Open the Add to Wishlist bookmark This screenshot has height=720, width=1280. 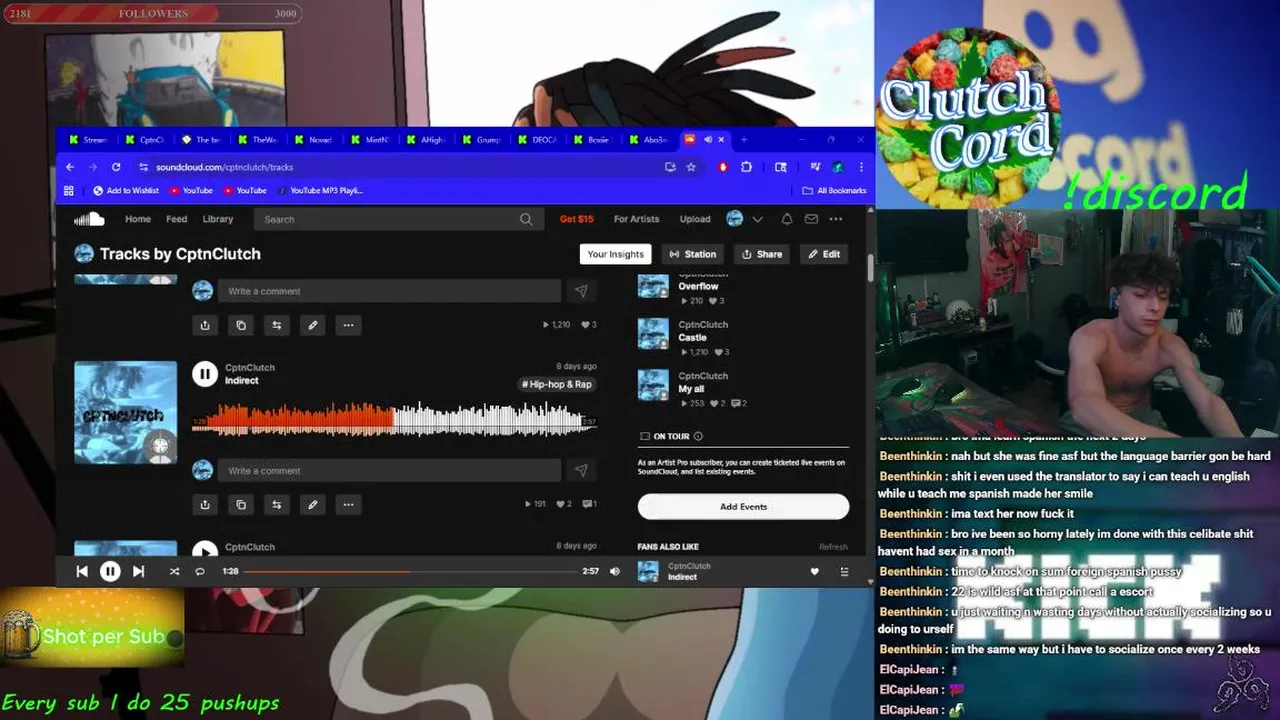[x=126, y=190]
